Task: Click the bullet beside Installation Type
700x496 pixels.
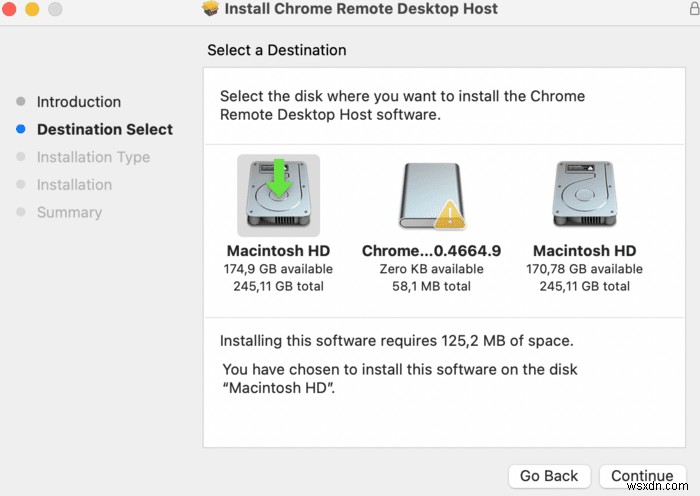Action: click(x=22, y=157)
